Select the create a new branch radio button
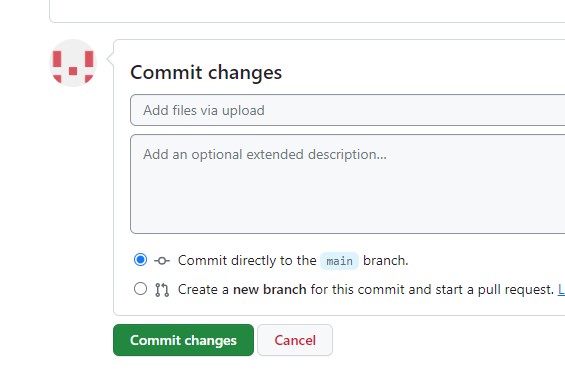Screen dimensions: 565x380 140,289
